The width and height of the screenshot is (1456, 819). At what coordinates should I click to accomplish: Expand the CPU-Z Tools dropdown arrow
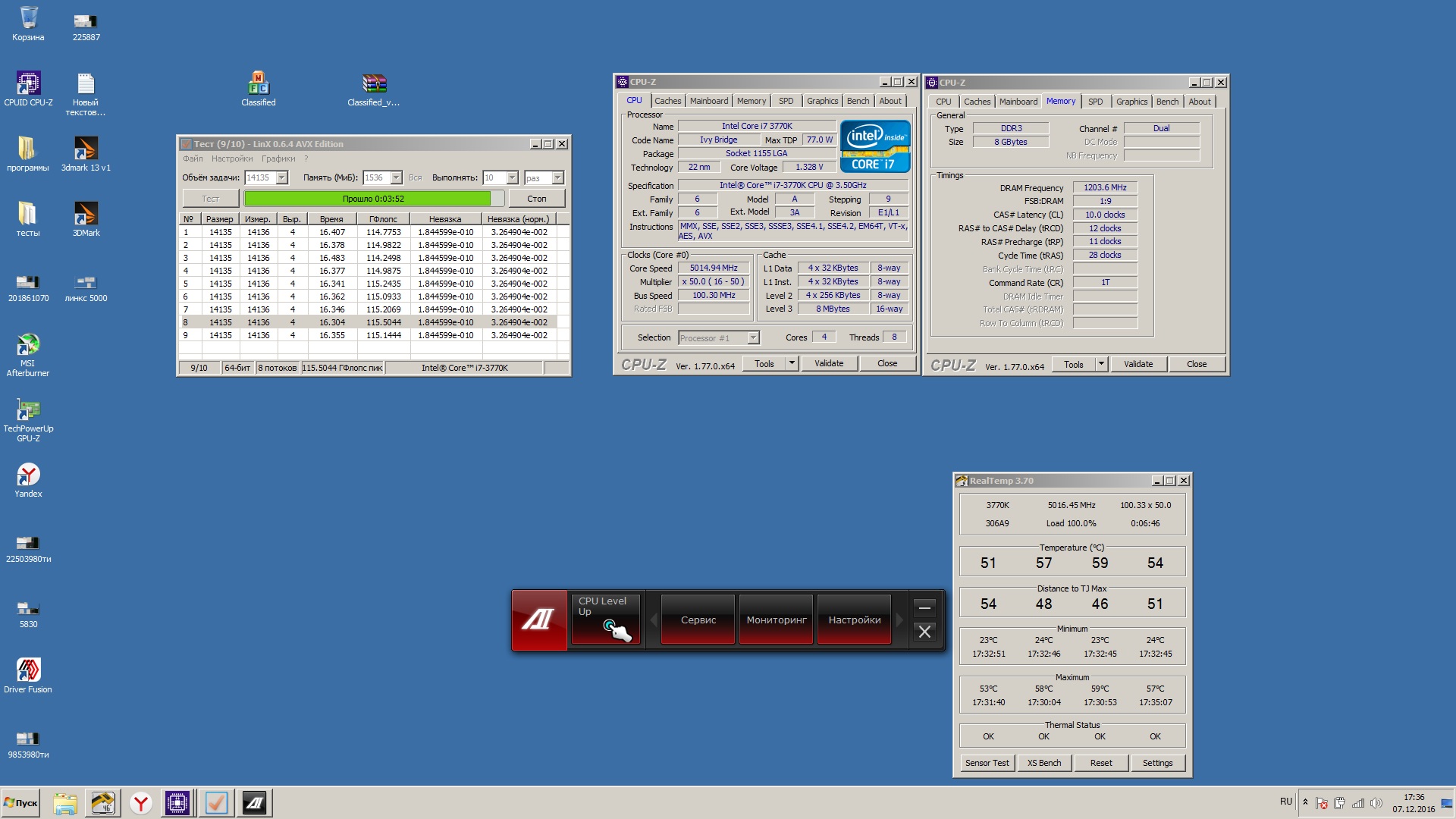(x=792, y=363)
